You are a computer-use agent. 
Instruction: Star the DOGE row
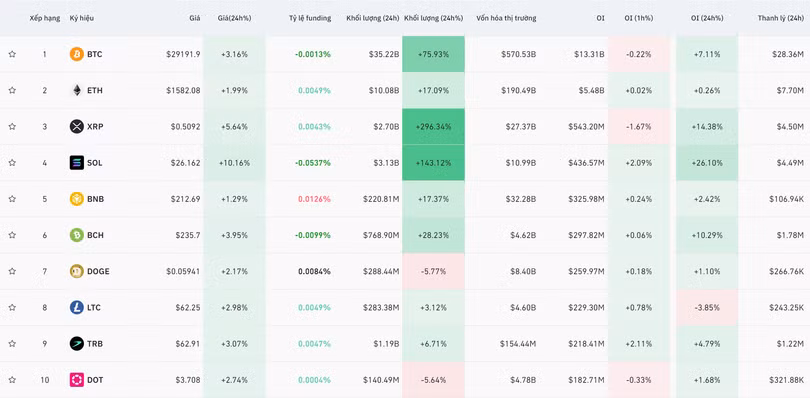[12, 271]
